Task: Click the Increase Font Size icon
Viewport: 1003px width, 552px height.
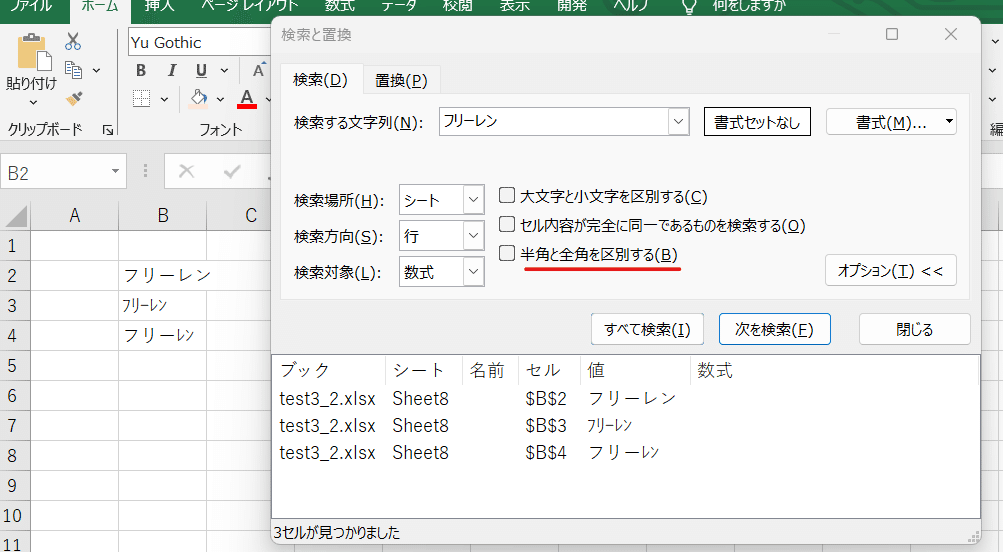Action: (x=258, y=70)
